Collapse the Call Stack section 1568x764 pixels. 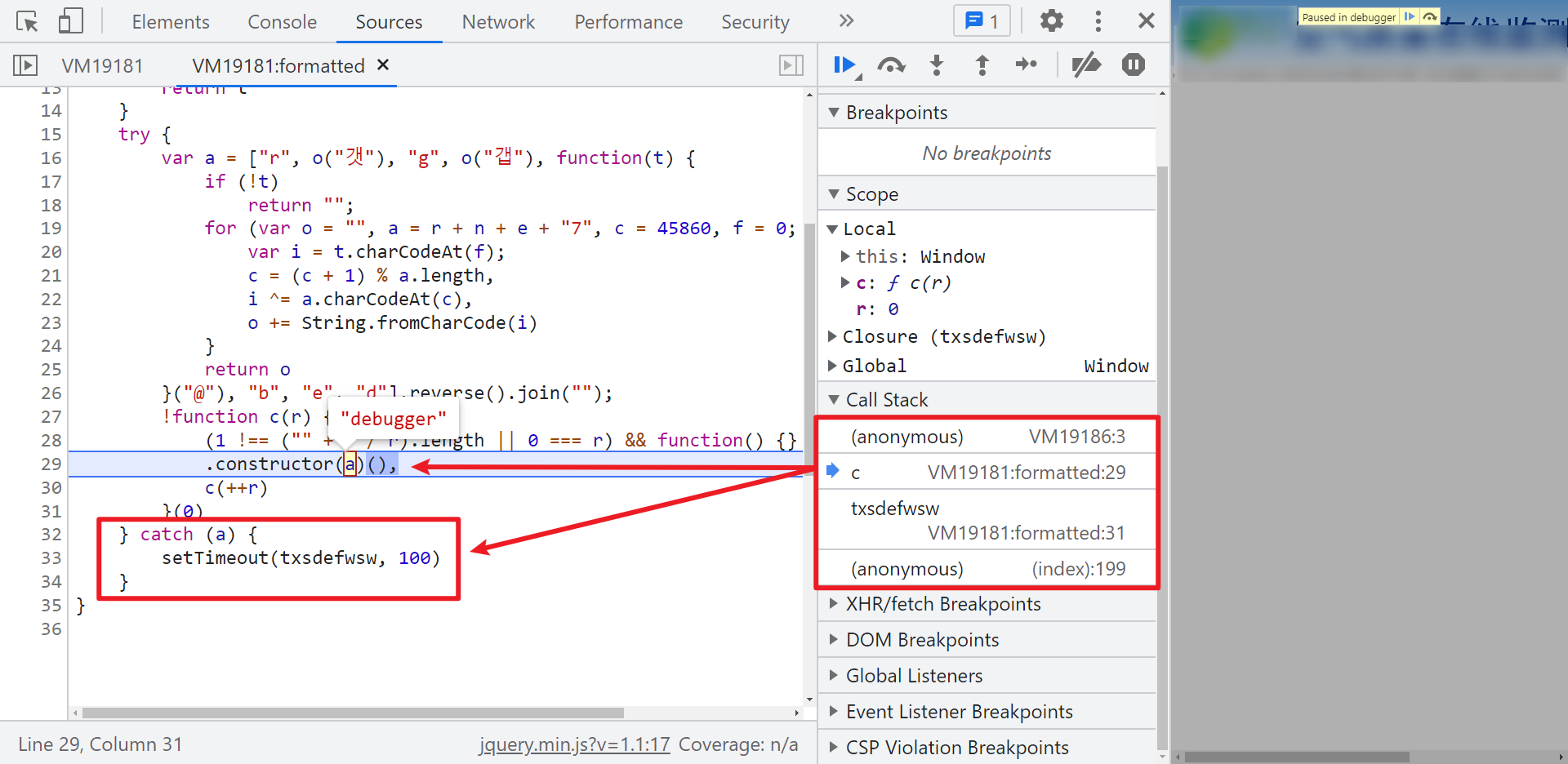[987, 400]
